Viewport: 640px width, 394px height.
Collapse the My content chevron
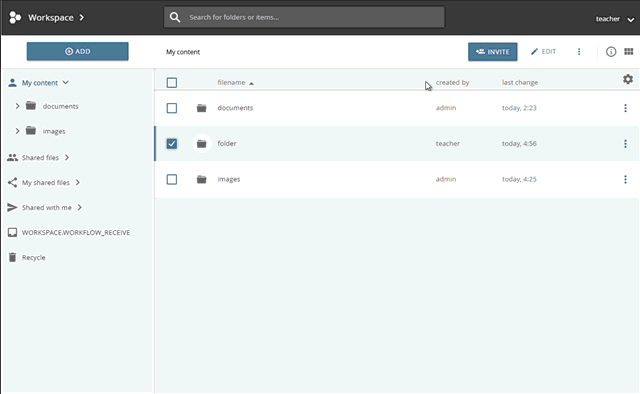coord(65,82)
